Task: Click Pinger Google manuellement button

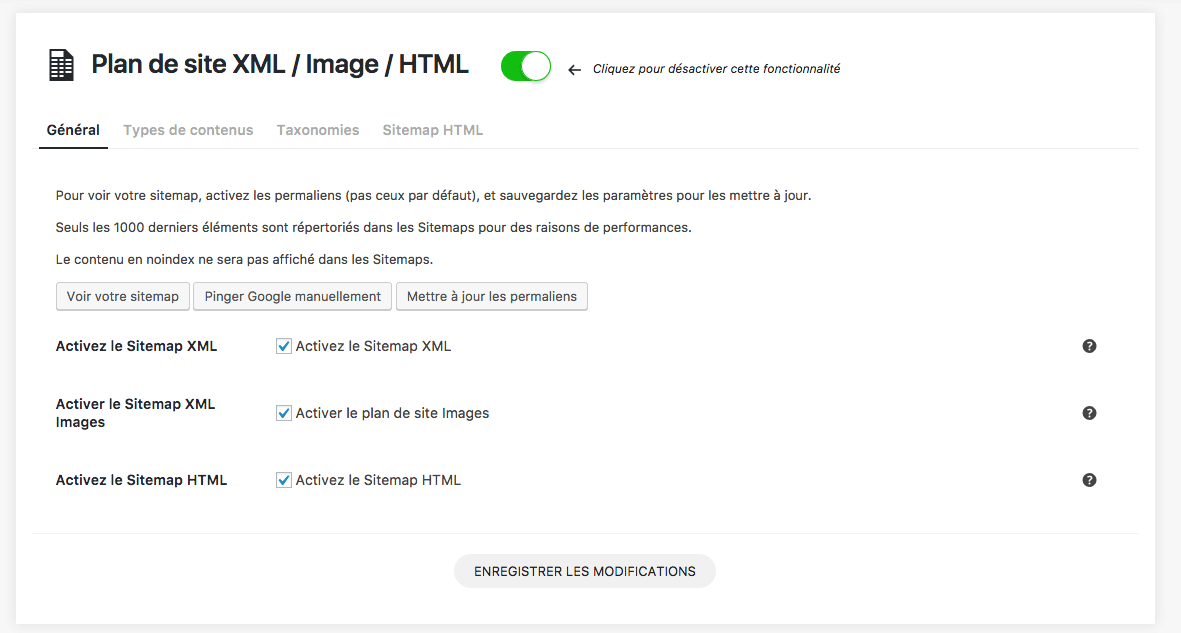Action: click(x=292, y=296)
